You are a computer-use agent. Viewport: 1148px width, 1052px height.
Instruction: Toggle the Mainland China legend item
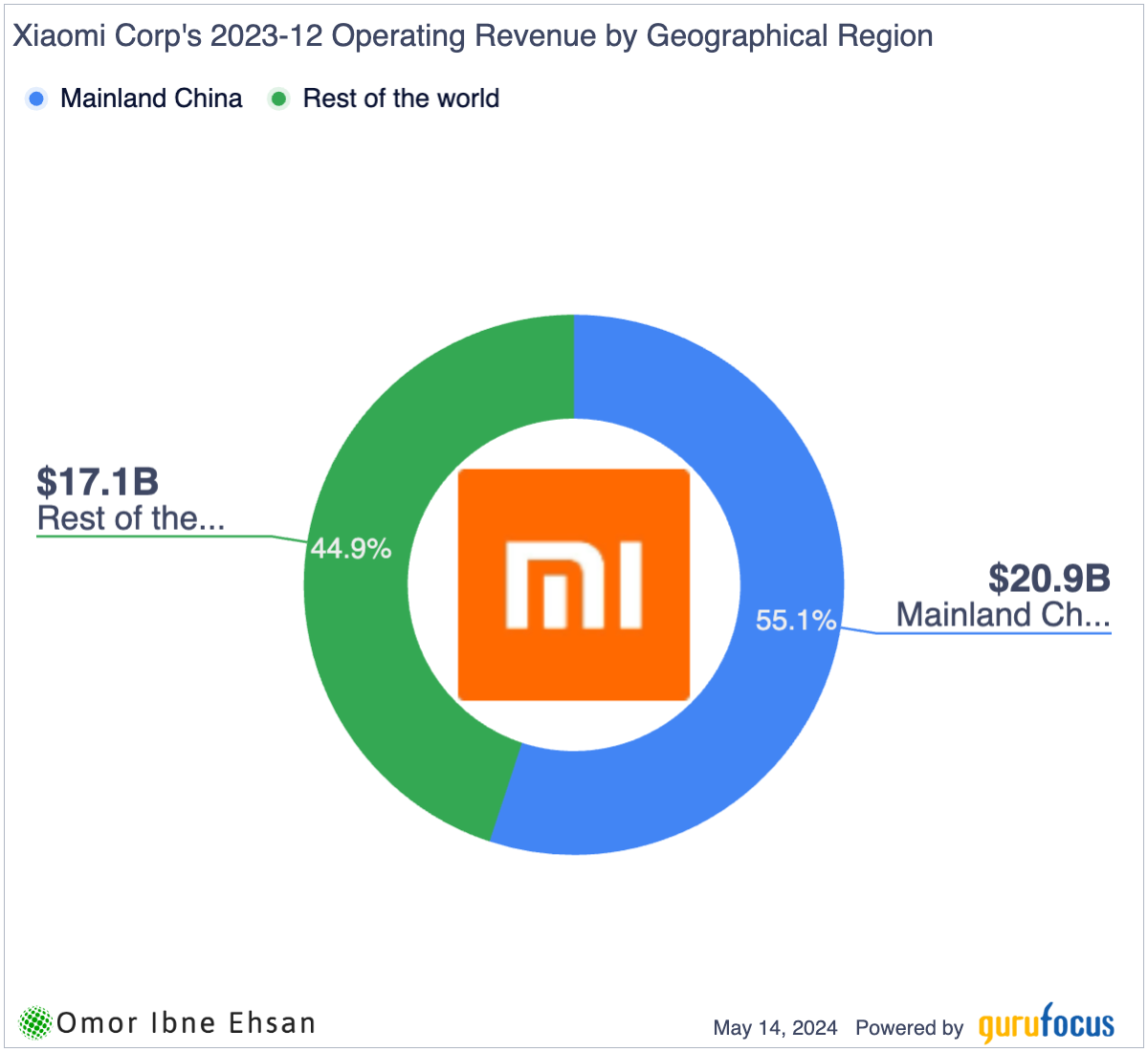click(x=135, y=99)
